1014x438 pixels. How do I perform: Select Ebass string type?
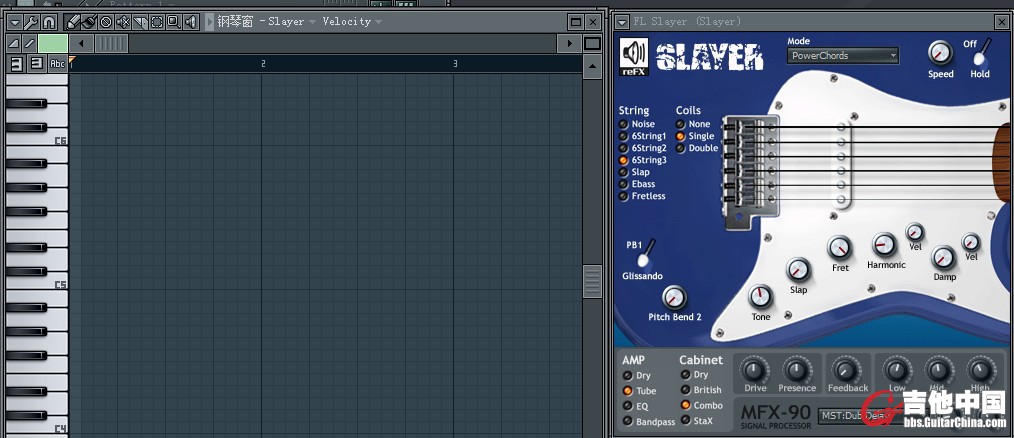[623, 184]
